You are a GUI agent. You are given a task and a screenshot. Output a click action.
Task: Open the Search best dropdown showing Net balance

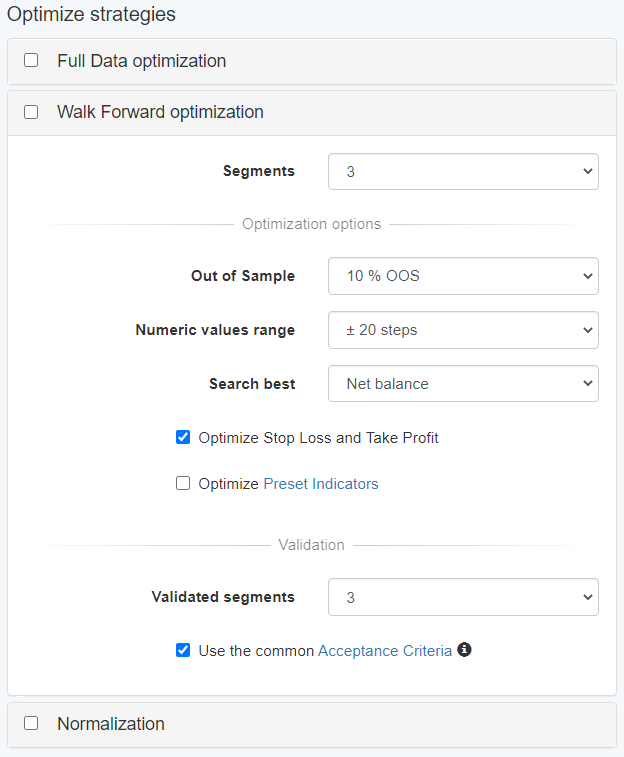coord(463,383)
